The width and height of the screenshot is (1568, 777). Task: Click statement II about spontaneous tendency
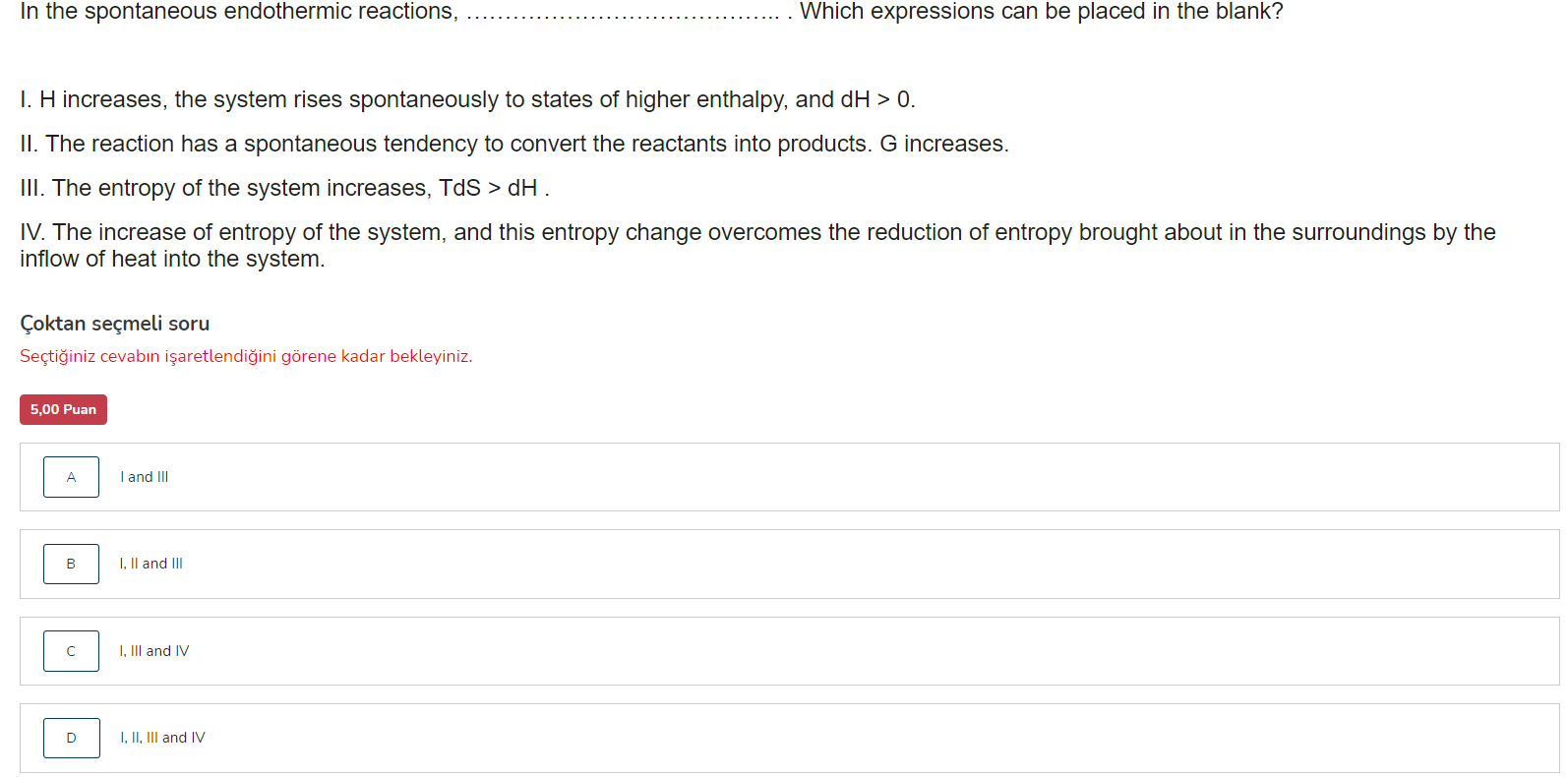(513, 144)
